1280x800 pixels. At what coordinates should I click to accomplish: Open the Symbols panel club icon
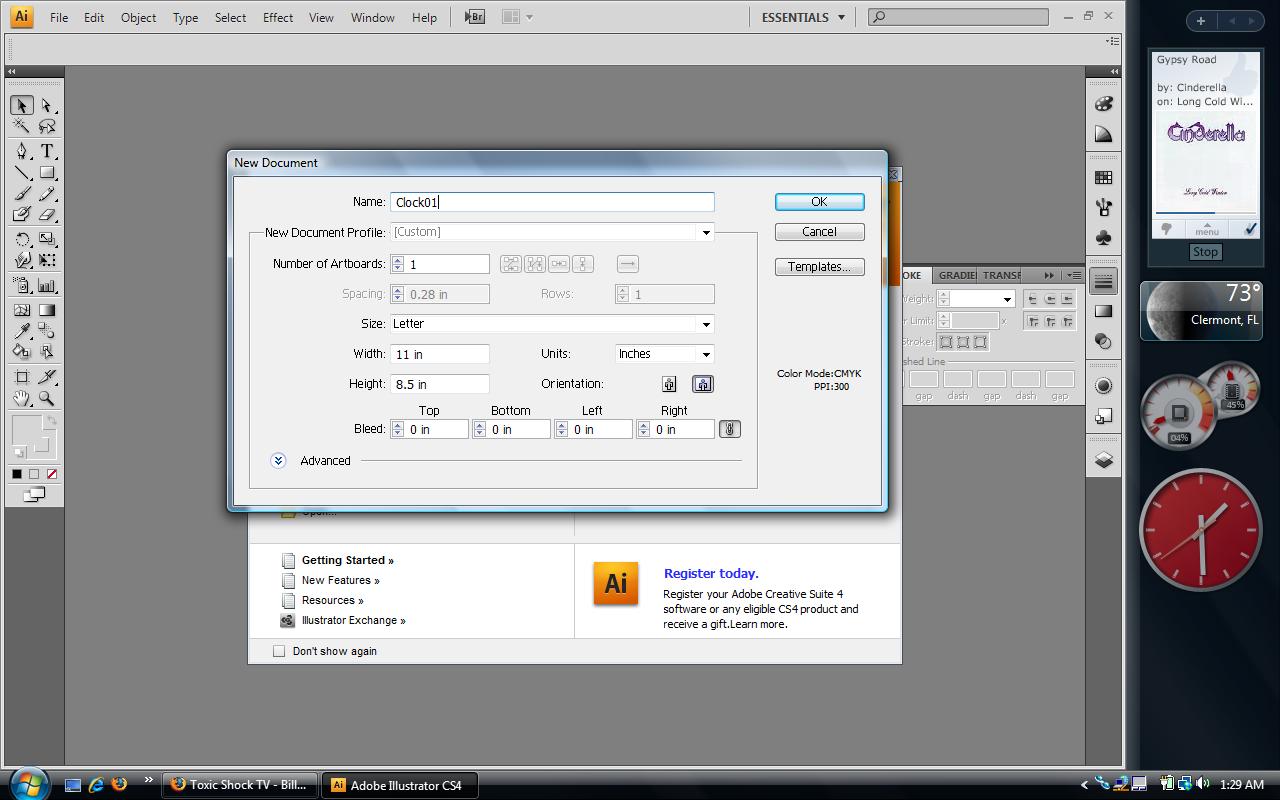[1104, 238]
